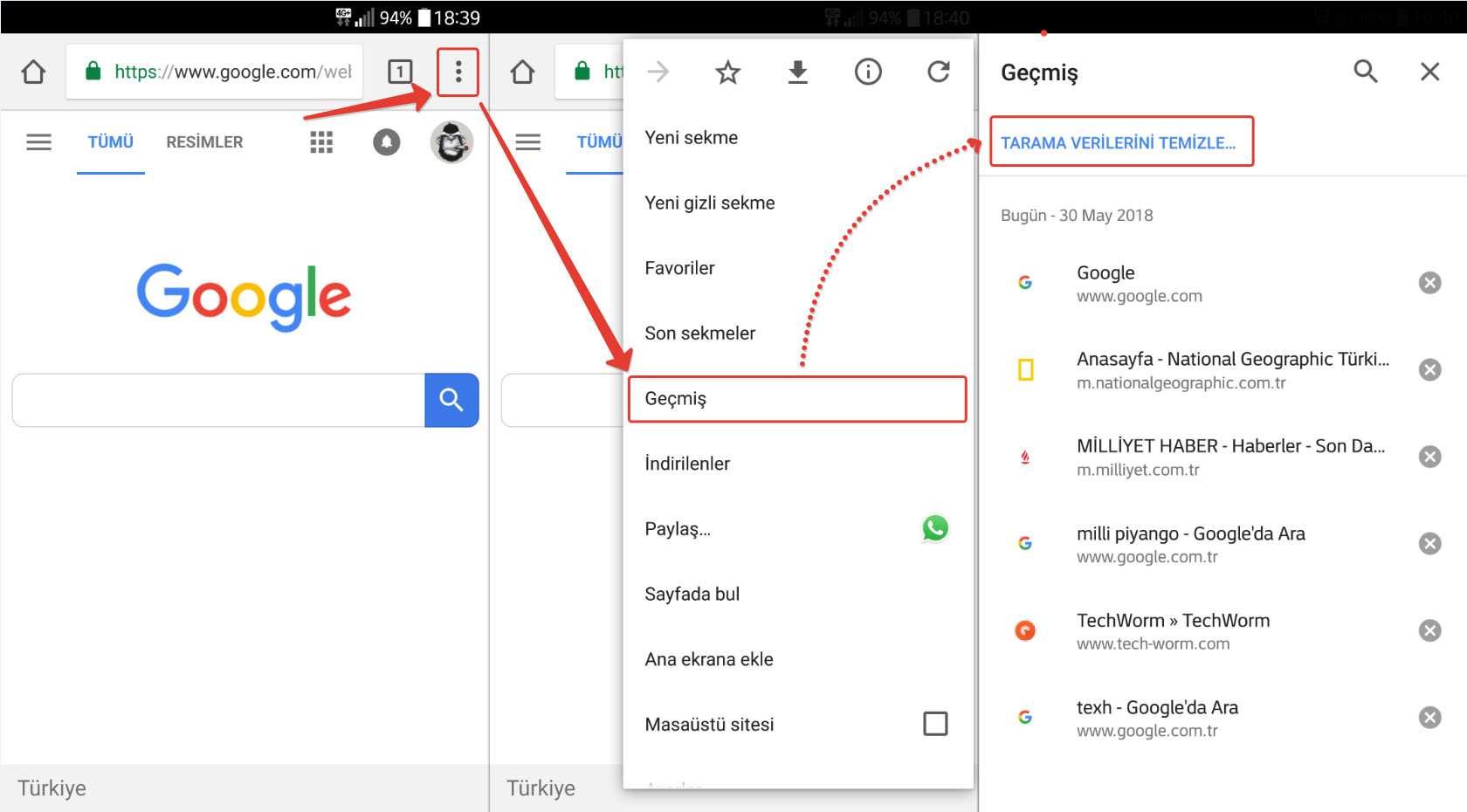Click TARAMA VERİLERİNİ TEMİZLE link

click(x=1119, y=142)
